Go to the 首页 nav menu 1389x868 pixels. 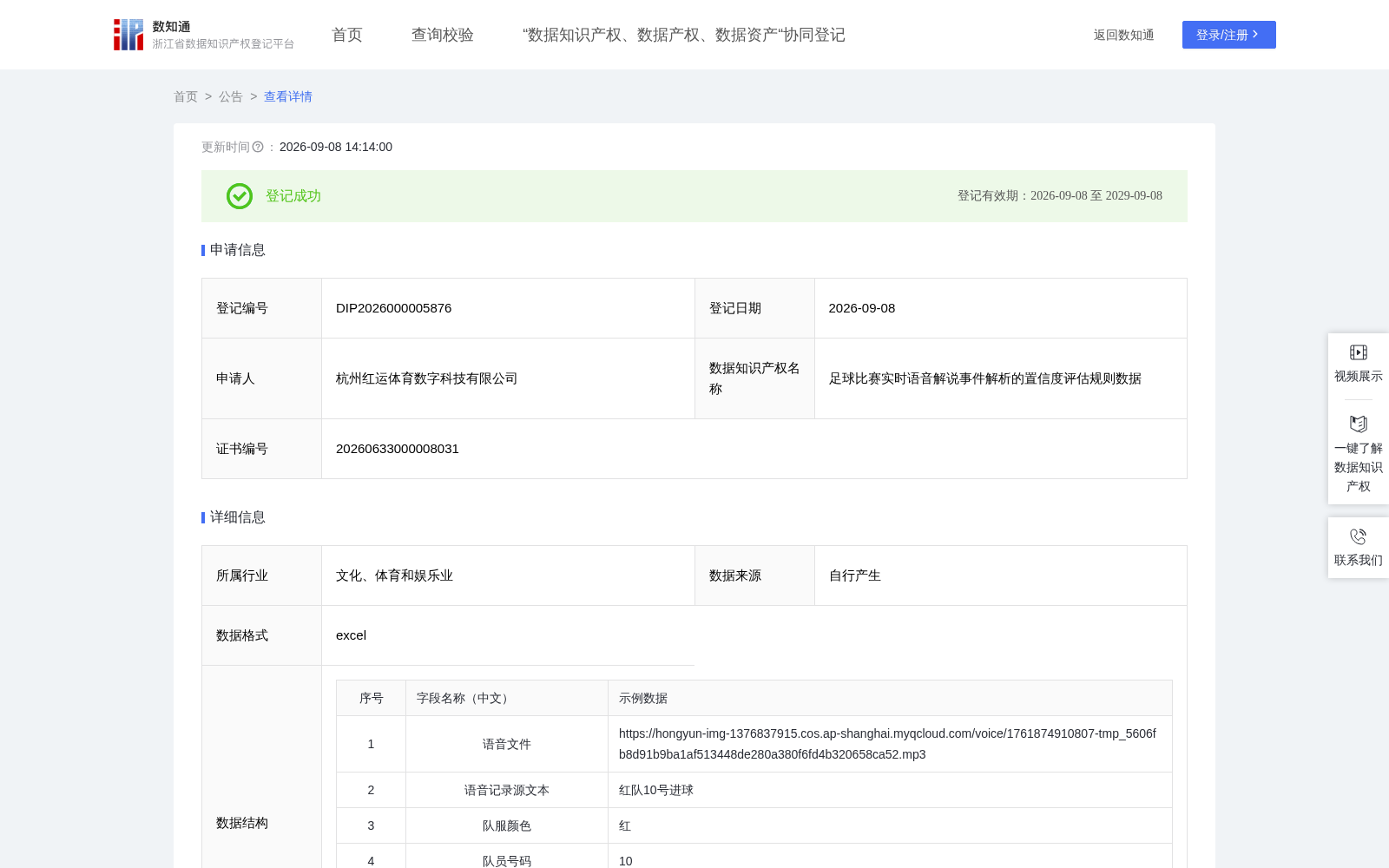(347, 35)
